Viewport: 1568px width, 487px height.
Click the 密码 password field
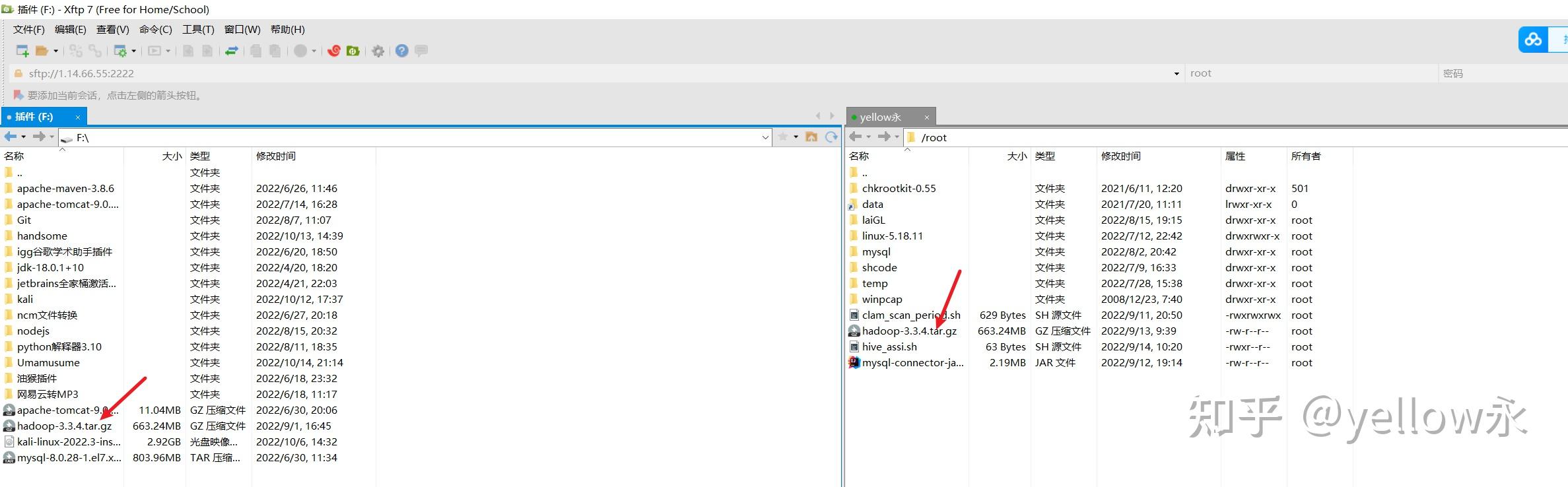coord(1503,73)
